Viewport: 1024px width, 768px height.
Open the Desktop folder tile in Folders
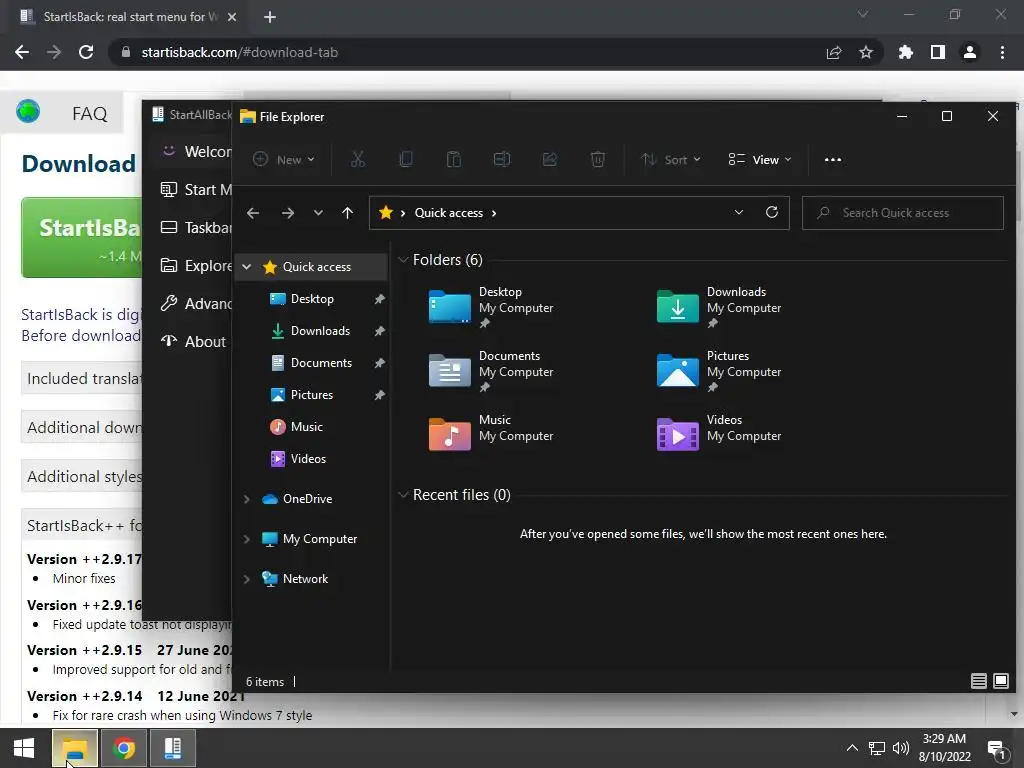coord(492,307)
